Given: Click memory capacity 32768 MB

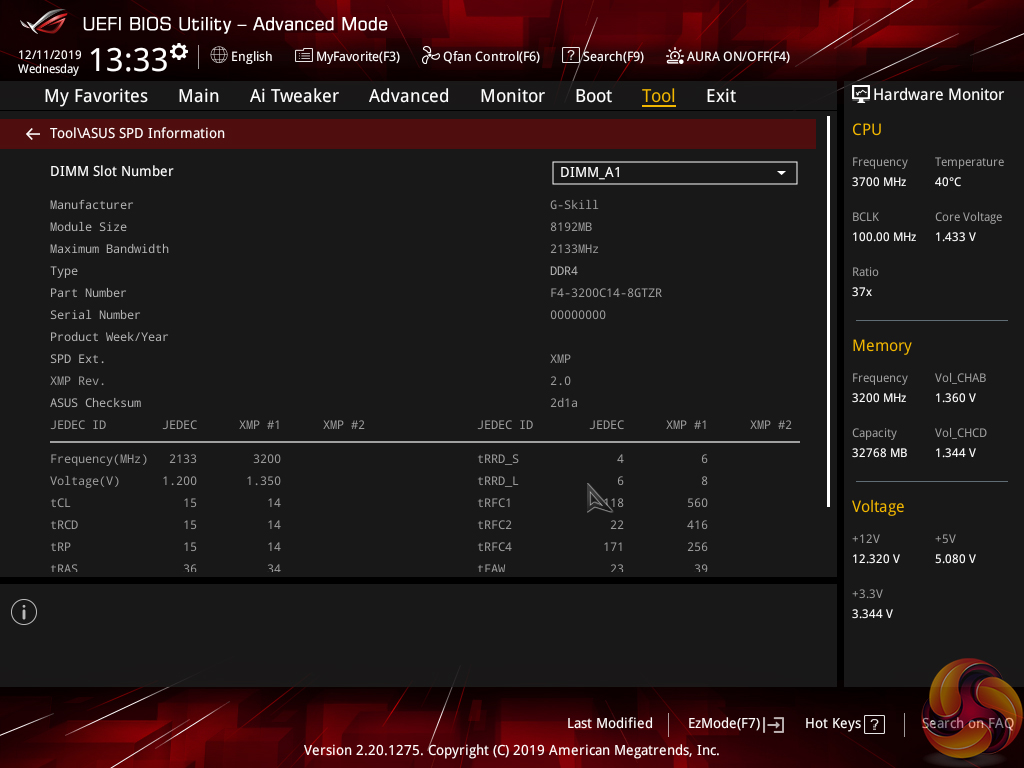Looking at the screenshot, I should [x=879, y=453].
